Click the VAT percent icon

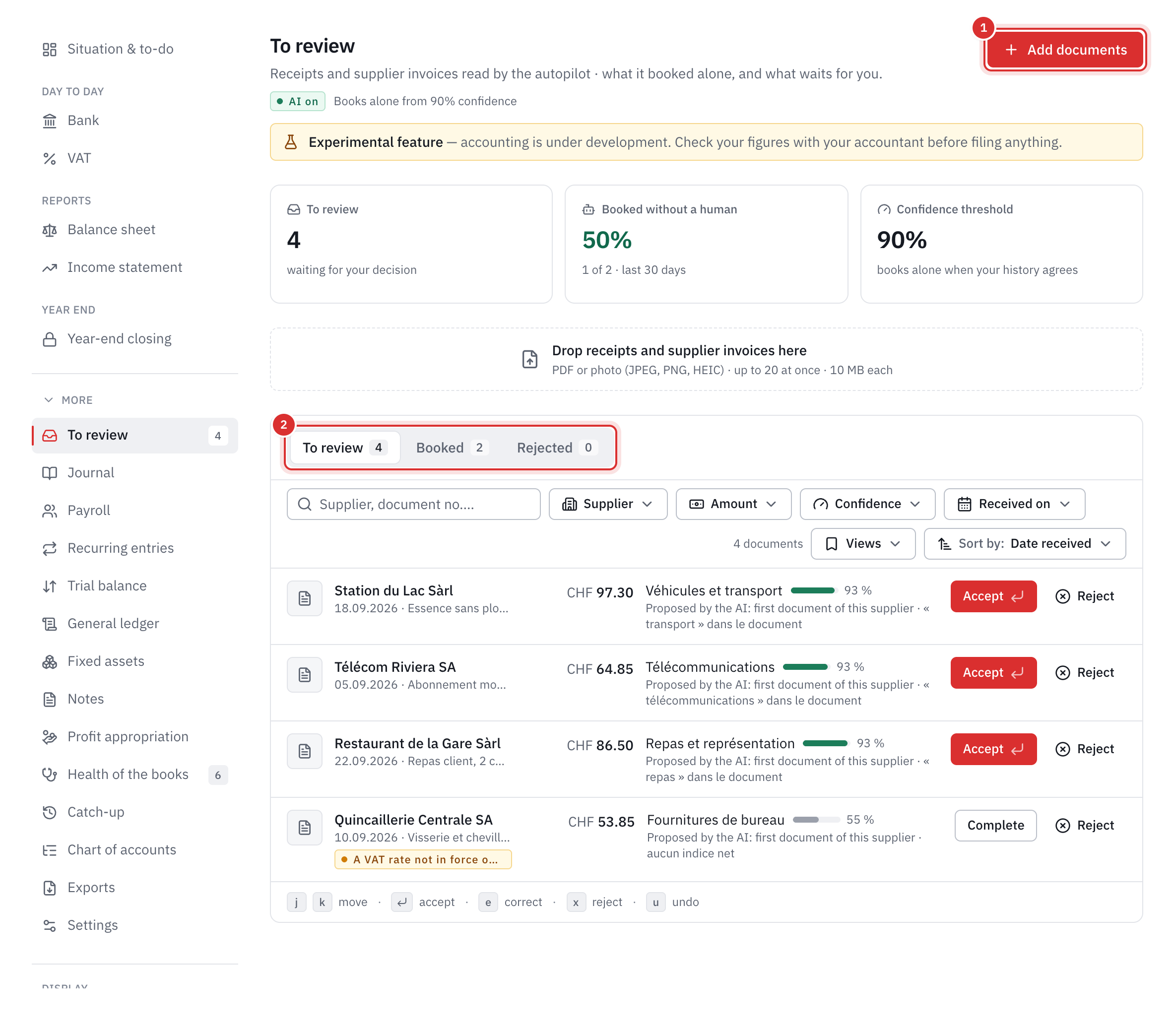(50, 159)
